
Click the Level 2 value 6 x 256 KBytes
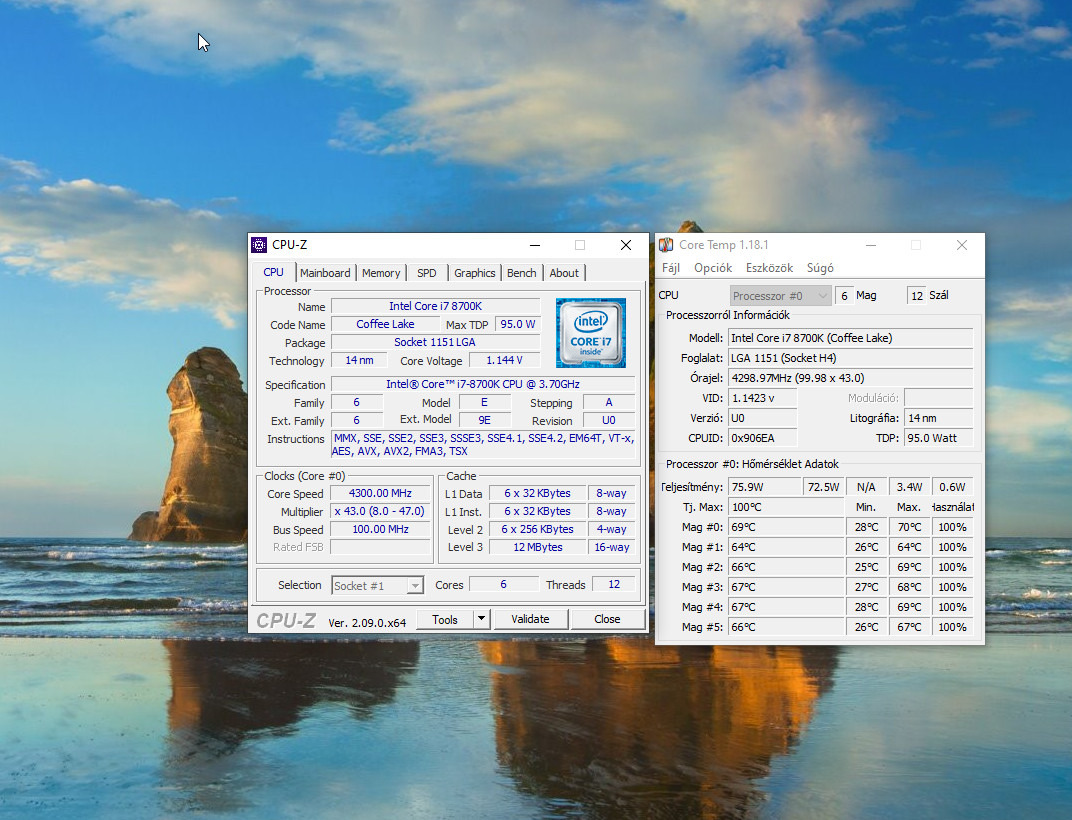pyautogui.click(x=538, y=529)
